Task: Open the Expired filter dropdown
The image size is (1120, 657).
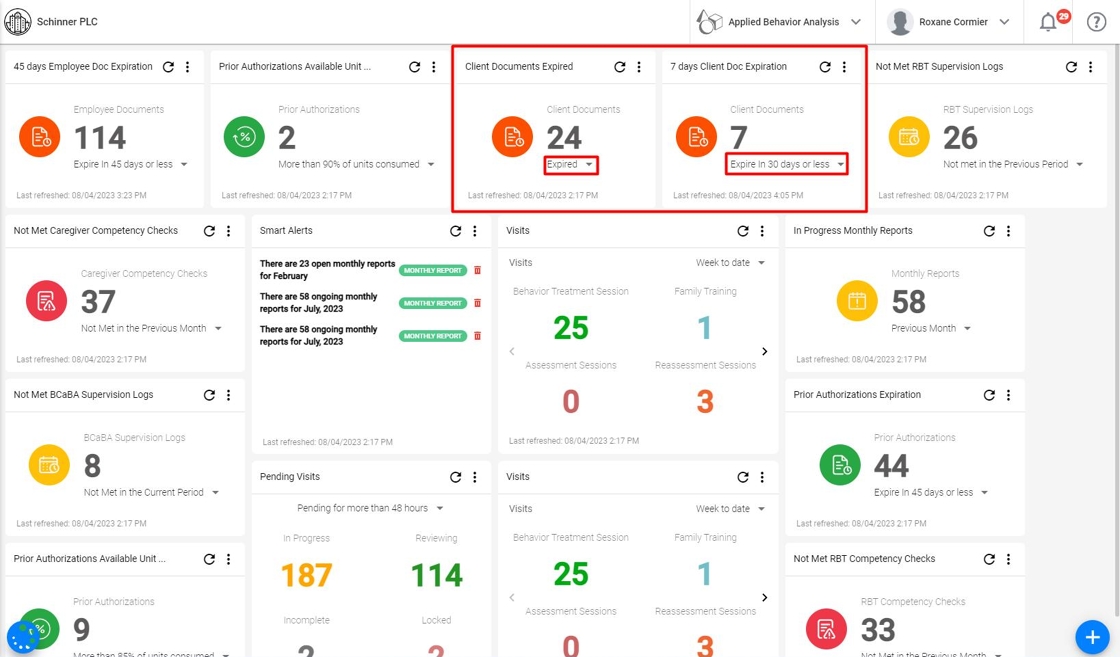Action: 570,165
